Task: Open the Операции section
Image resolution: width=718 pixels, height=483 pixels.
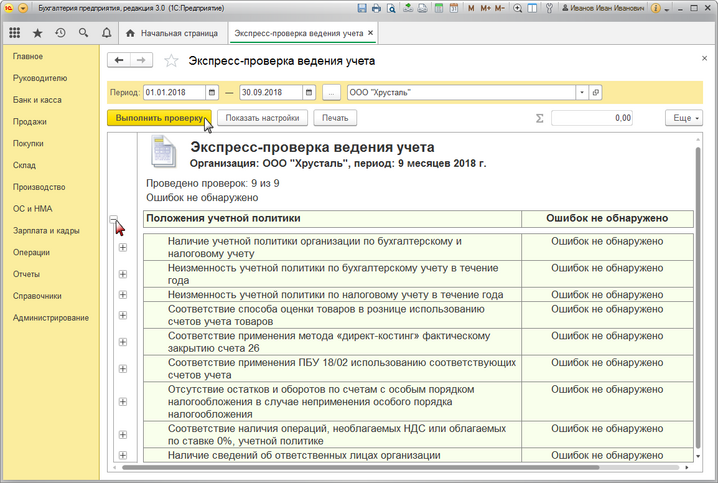Action: tap(31, 252)
